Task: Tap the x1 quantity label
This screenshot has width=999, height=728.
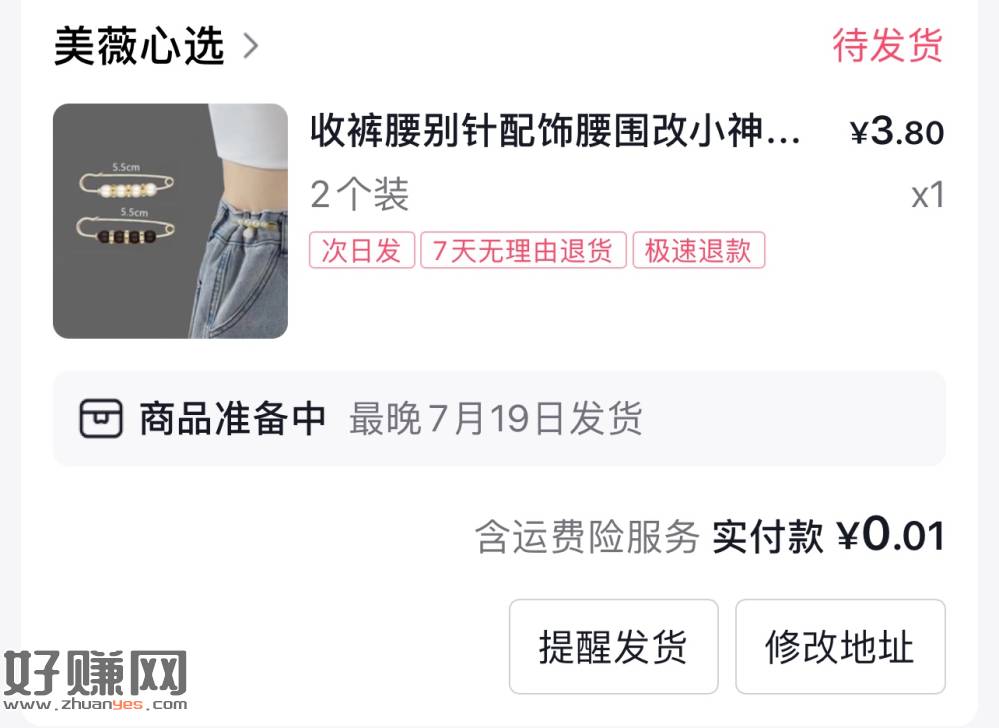Action: tap(928, 195)
